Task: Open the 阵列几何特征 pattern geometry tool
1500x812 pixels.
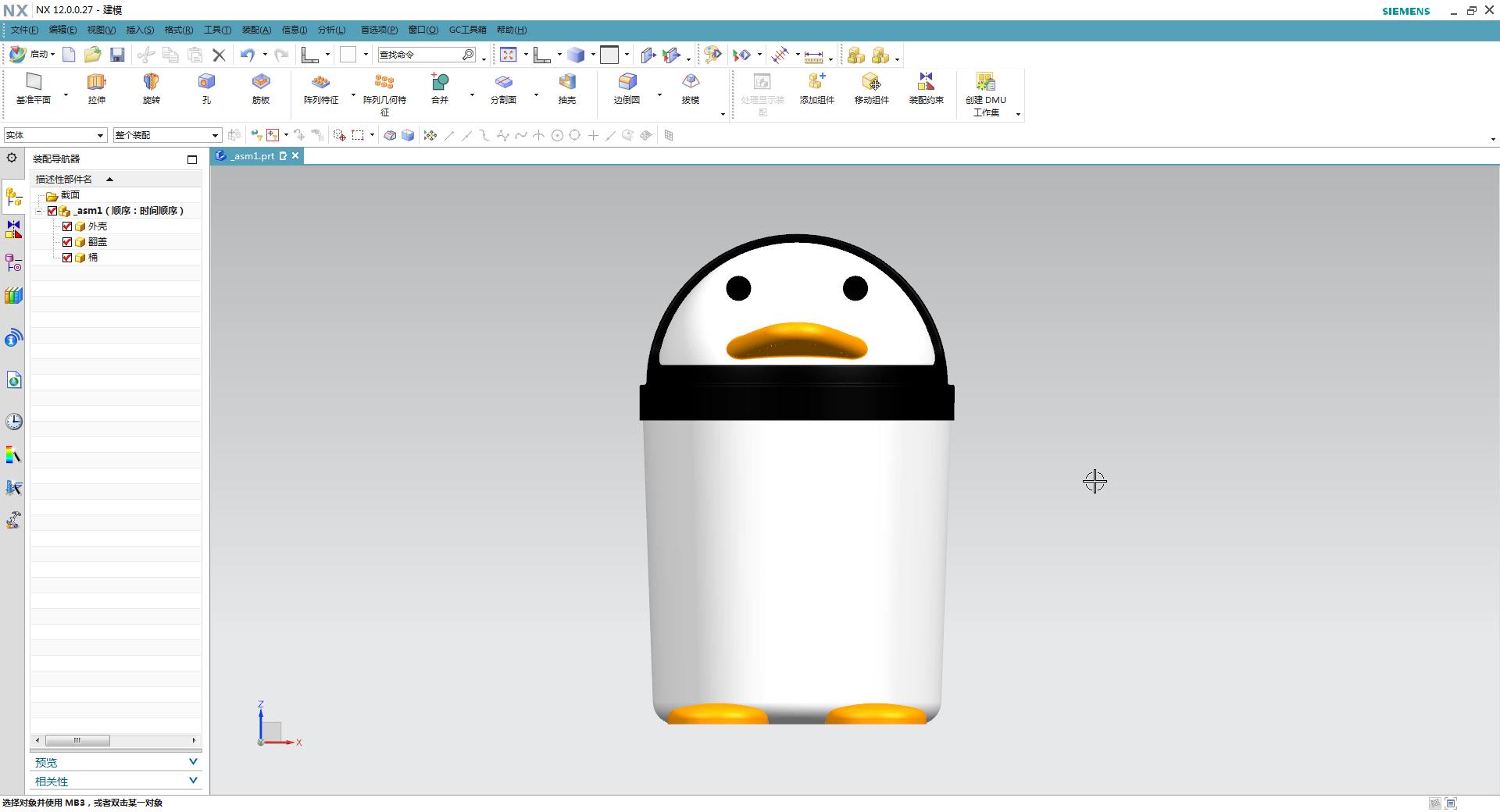Action: coord(384,94)
